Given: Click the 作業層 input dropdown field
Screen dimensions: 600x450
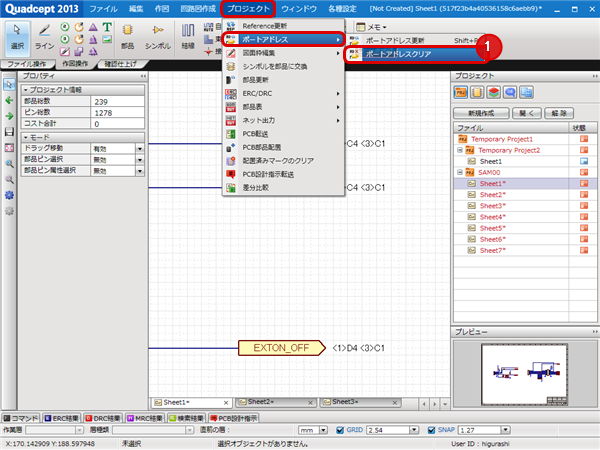Looking at the screenshot, I should pos(54,430).
